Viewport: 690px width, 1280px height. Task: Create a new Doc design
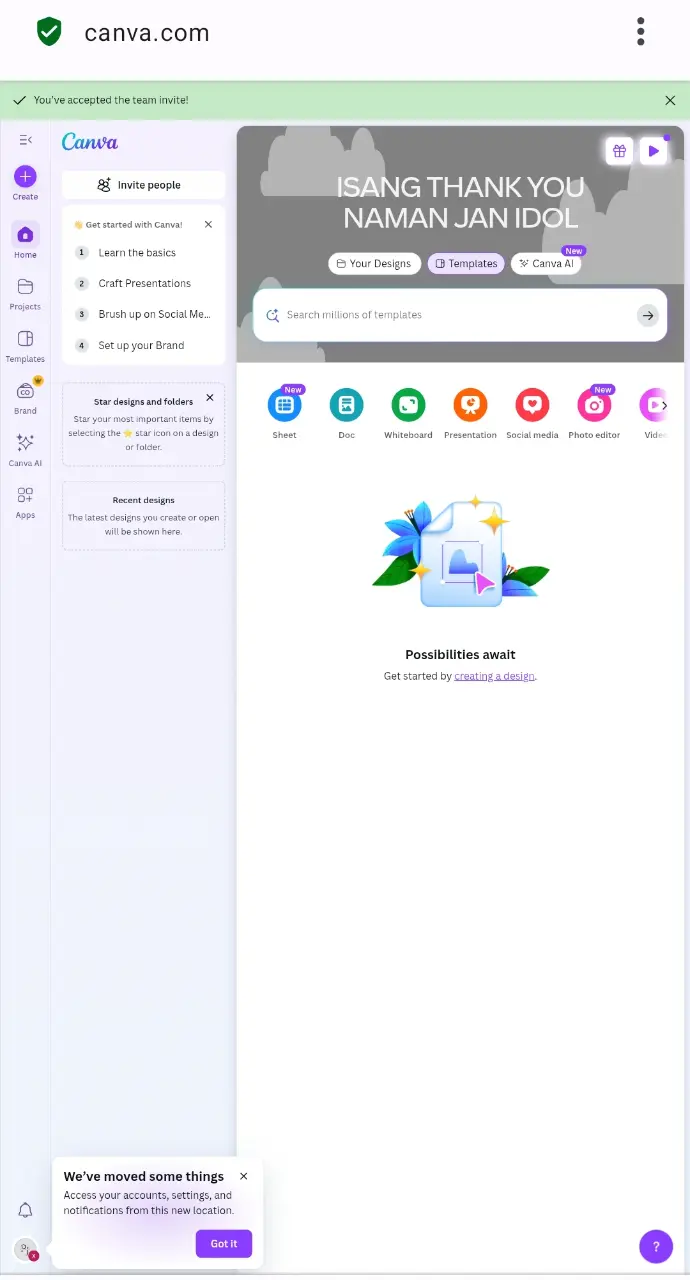pos(346,414)
